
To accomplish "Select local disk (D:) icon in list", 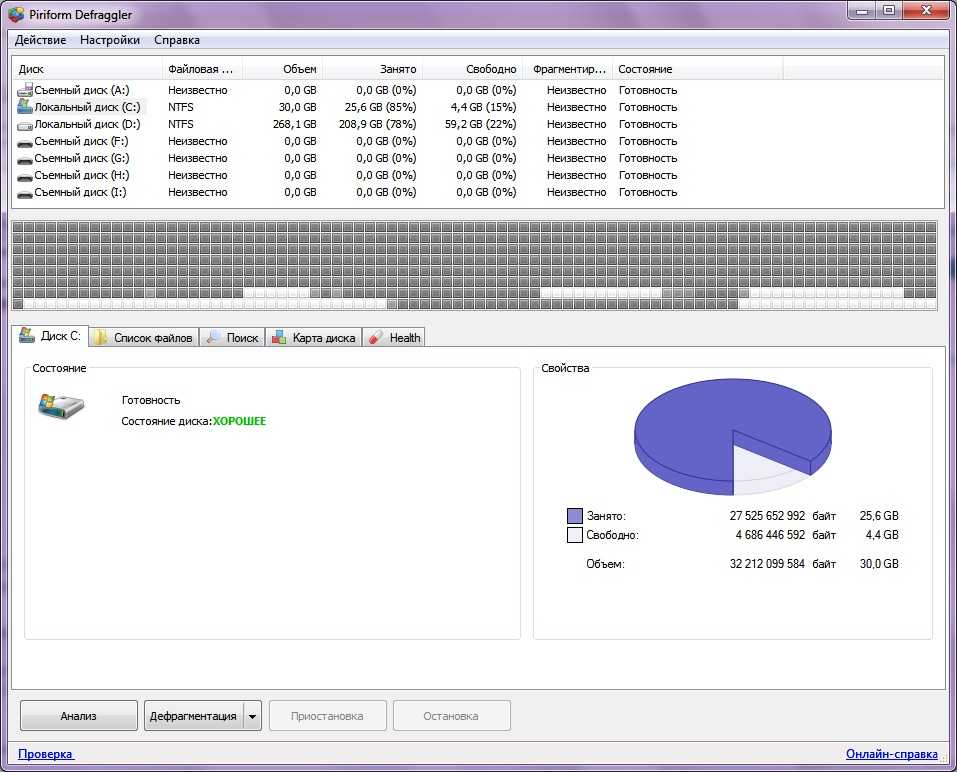I will [25, 124].
